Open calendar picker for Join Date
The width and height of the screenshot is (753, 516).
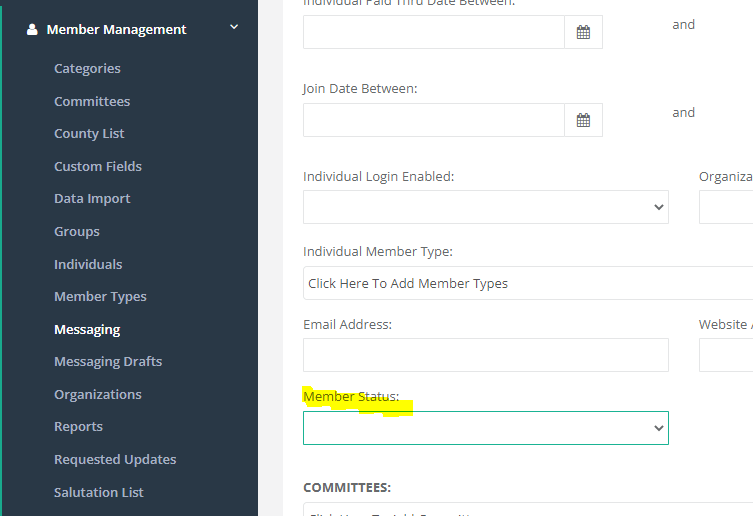583,120
